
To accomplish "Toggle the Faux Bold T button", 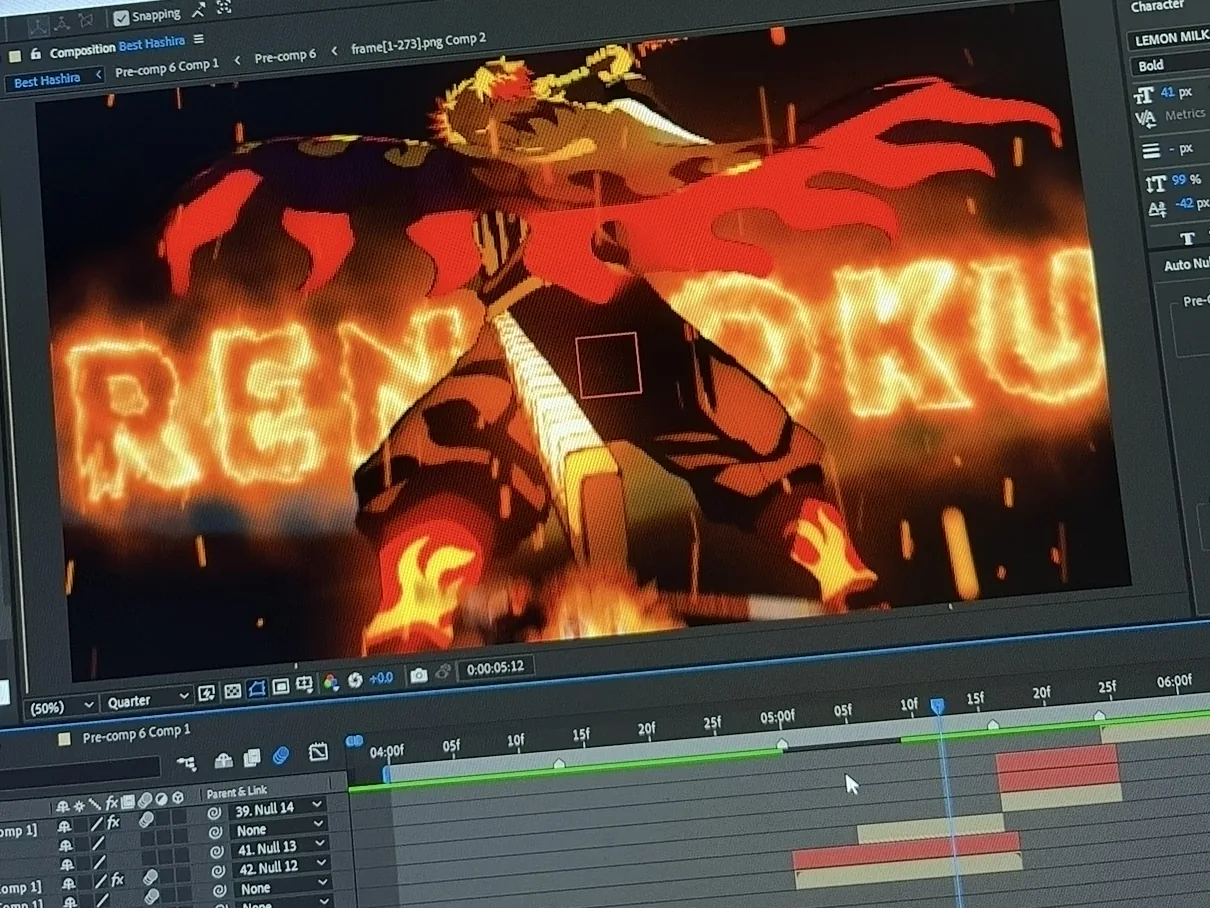I will tap(1187, 238).
